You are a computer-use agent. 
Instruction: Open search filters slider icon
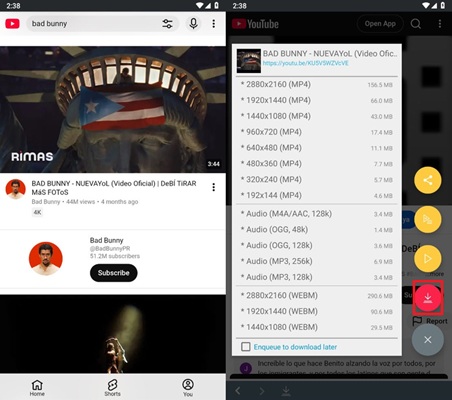click(167, 24)
